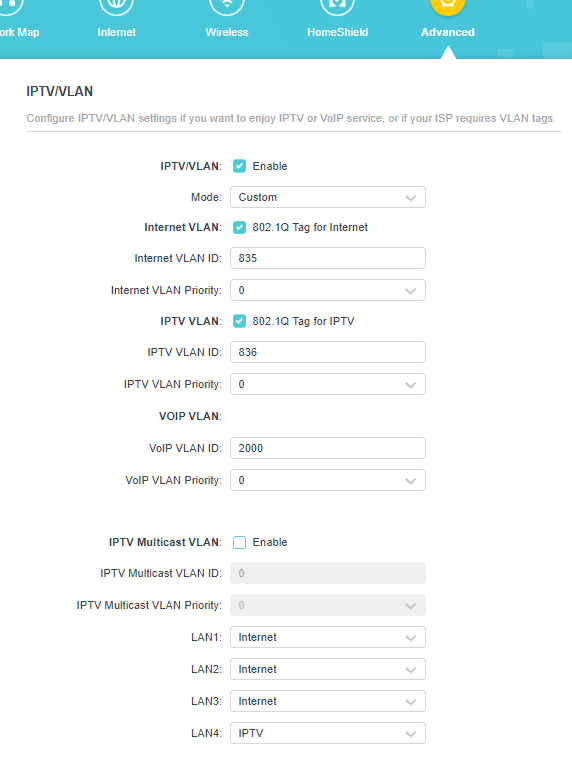Open the VoIP VLAN Priority dropdown
Image resolution: width=572 pixels, height=774 pixels.
click(x=328, y=480)
